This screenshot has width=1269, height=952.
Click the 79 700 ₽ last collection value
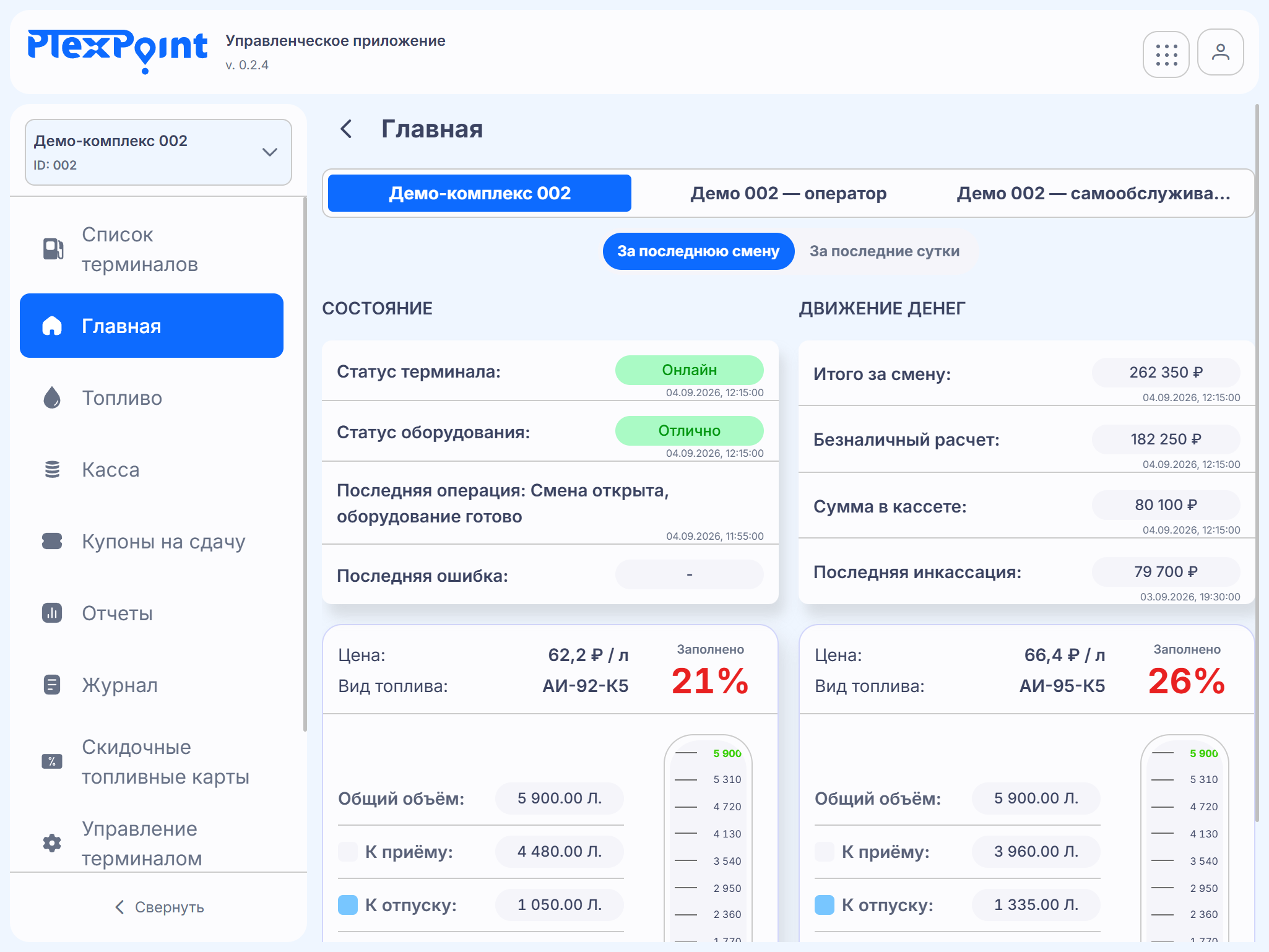click(x=1166, y=572)
